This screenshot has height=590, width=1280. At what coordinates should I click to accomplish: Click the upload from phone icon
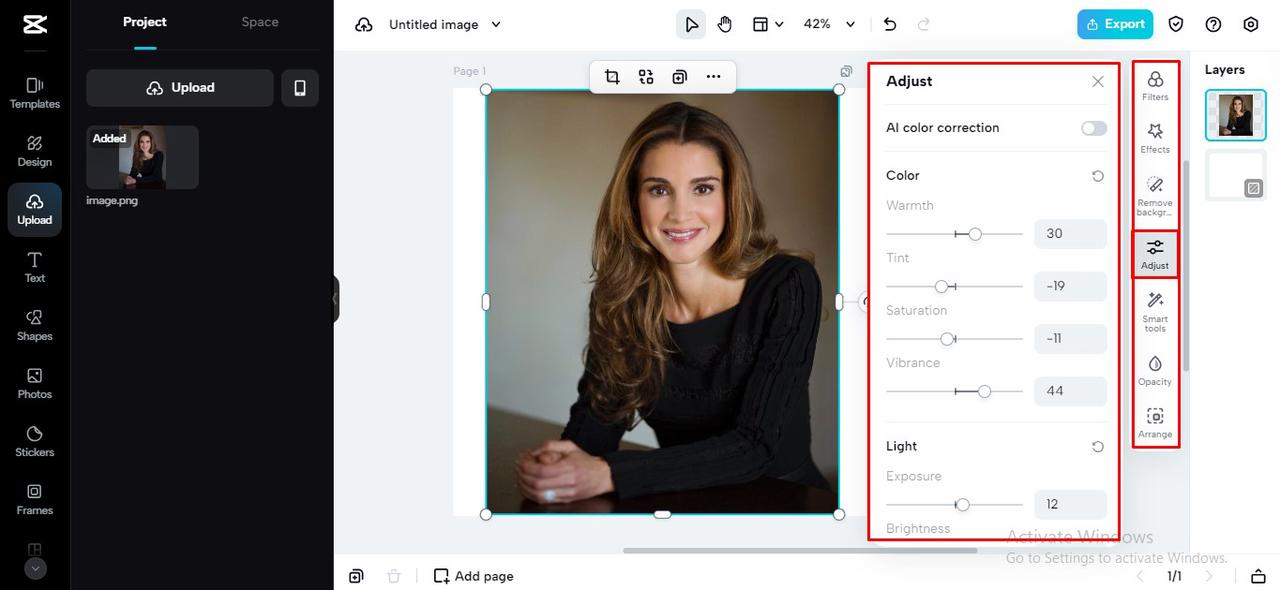300,88
